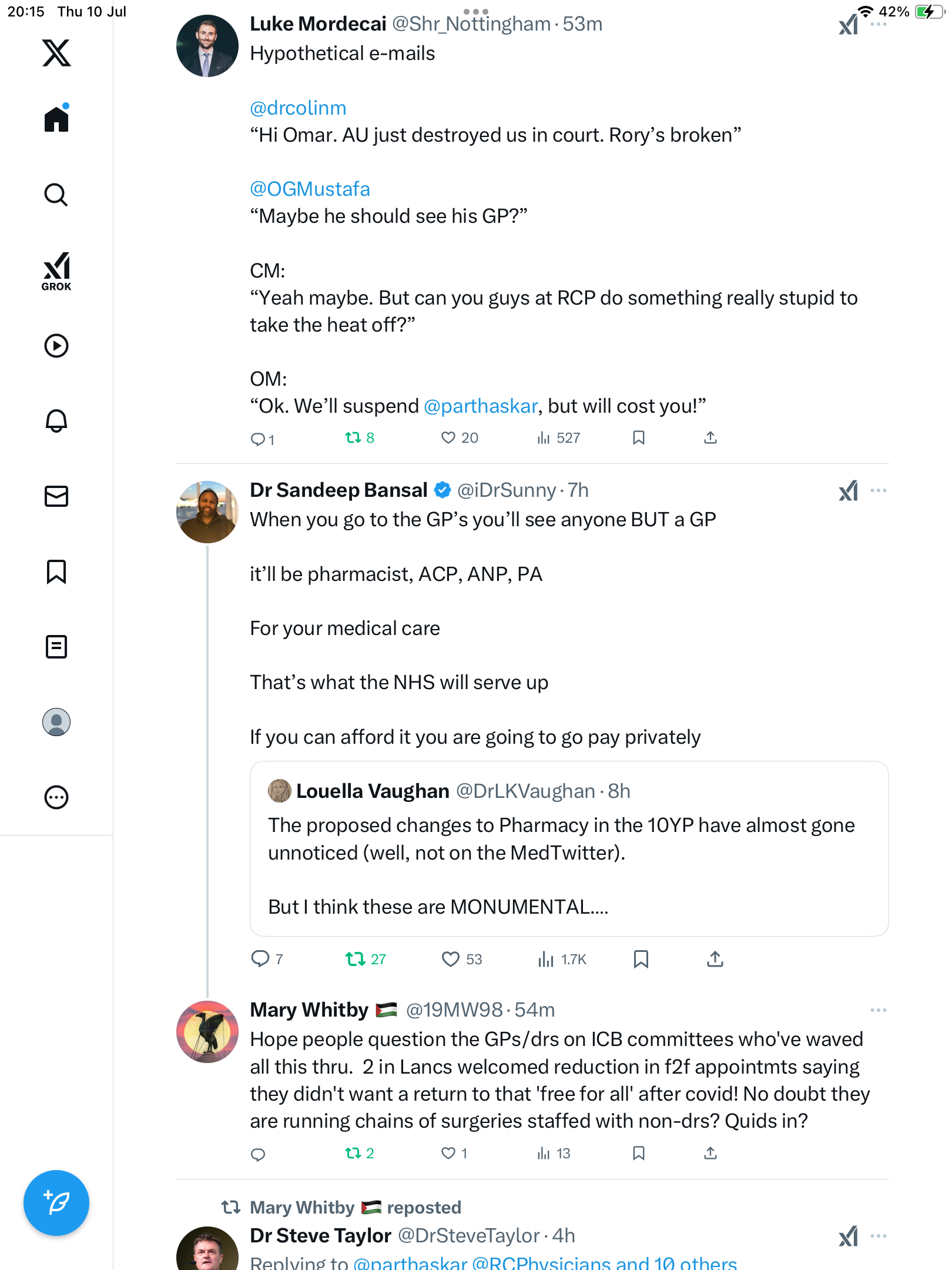The image size is (952, 1270).
Task: Open the @parthaskar mention link
Action: click(480, 406)
